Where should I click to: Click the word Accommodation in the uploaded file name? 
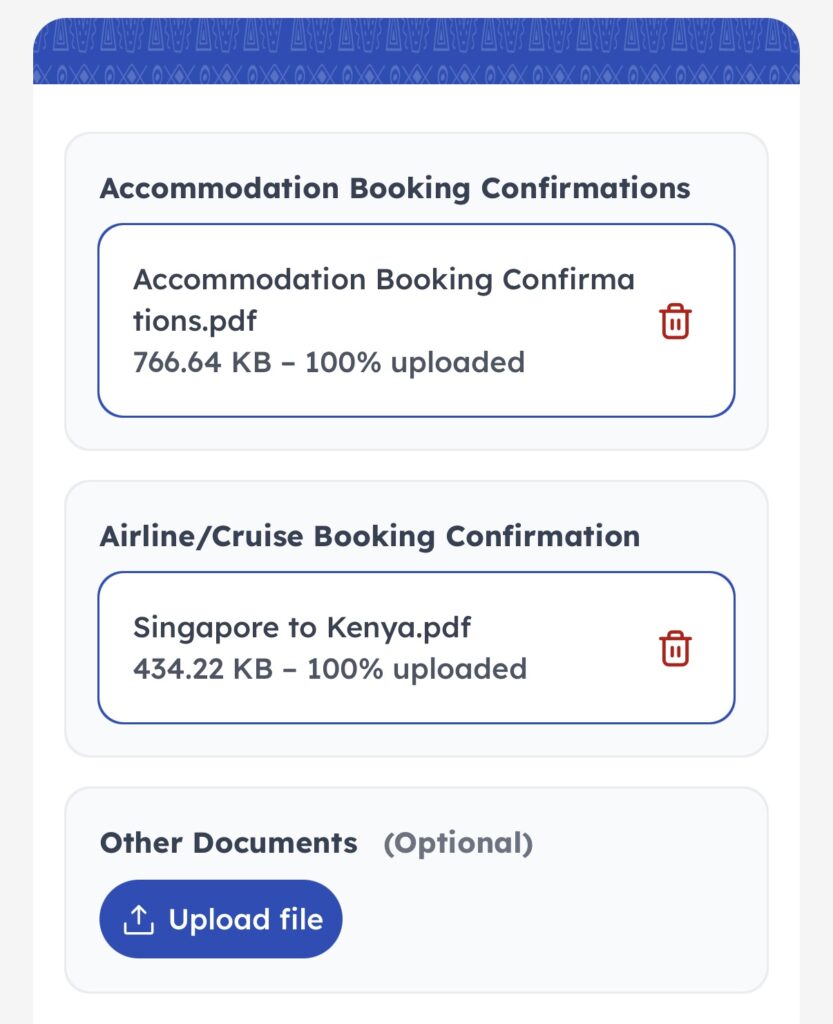[249, 279]
